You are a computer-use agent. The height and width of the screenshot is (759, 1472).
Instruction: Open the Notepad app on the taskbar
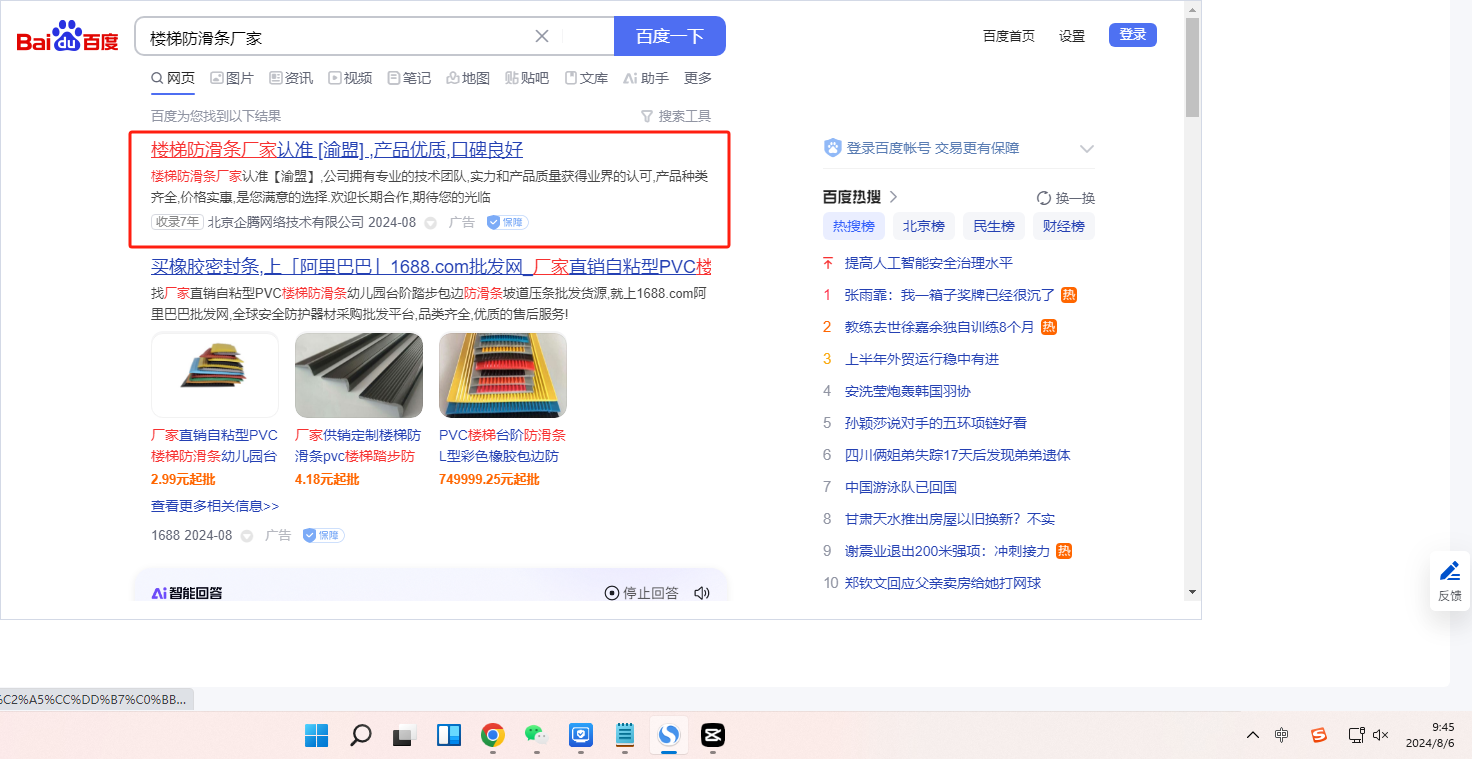624,736
